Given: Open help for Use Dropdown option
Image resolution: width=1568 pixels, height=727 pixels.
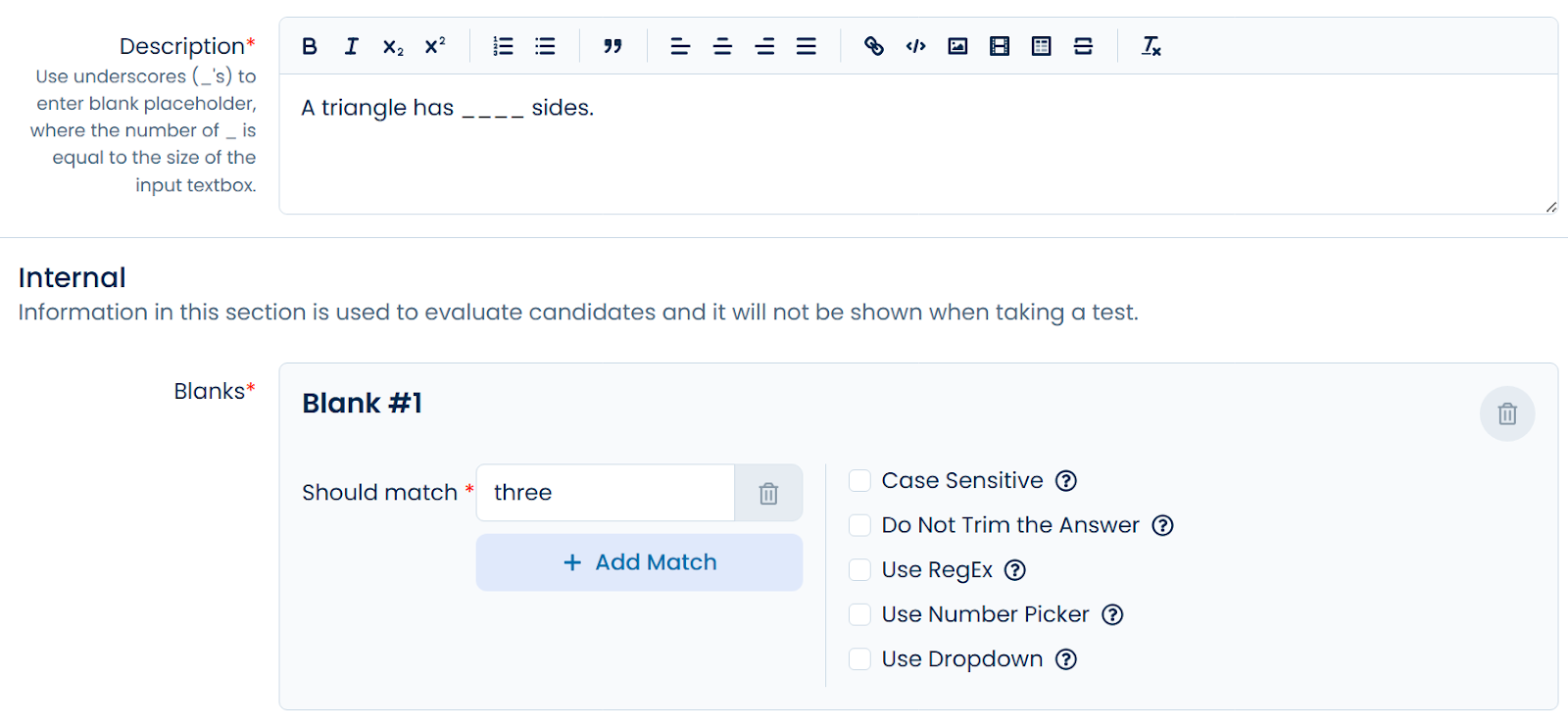Looking at the screenshot, I should pyautogui.click(x=1066, y=659).
